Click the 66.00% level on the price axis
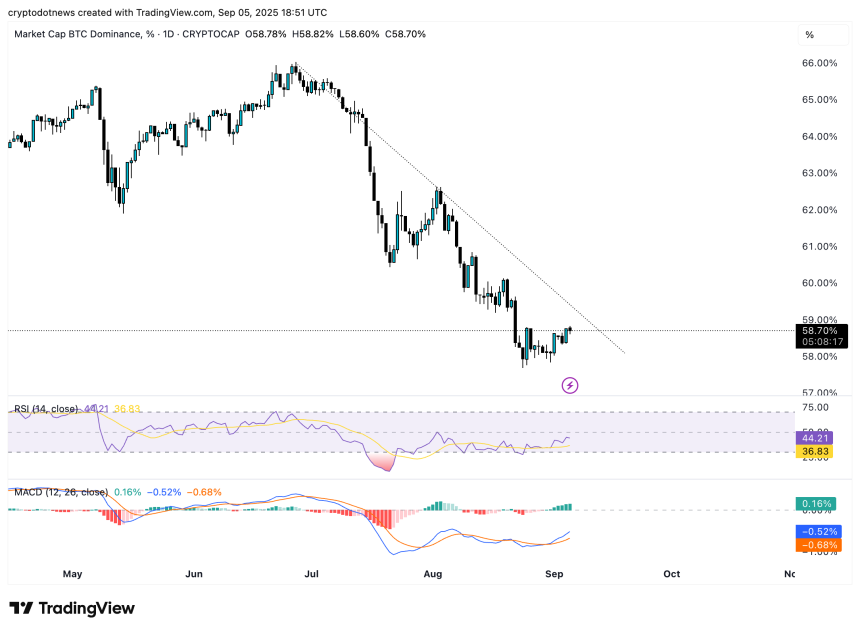 point(820,63)
